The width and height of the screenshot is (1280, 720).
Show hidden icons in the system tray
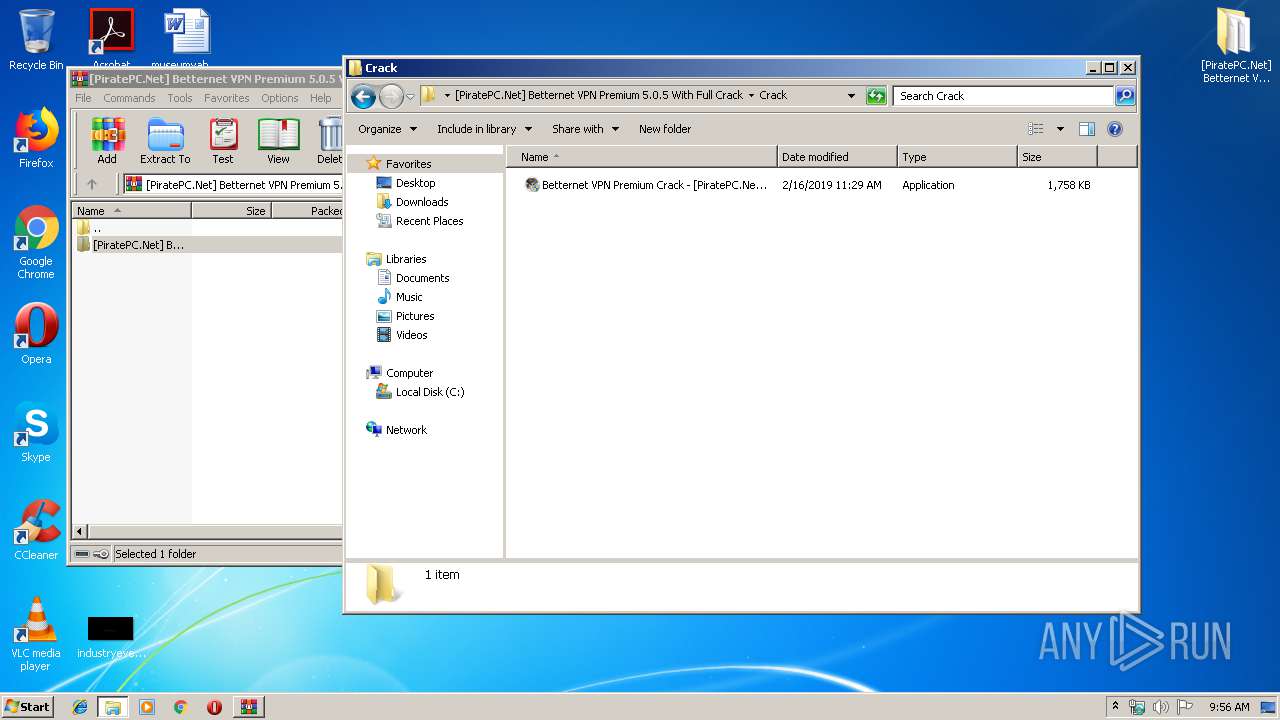[1115, 706]
